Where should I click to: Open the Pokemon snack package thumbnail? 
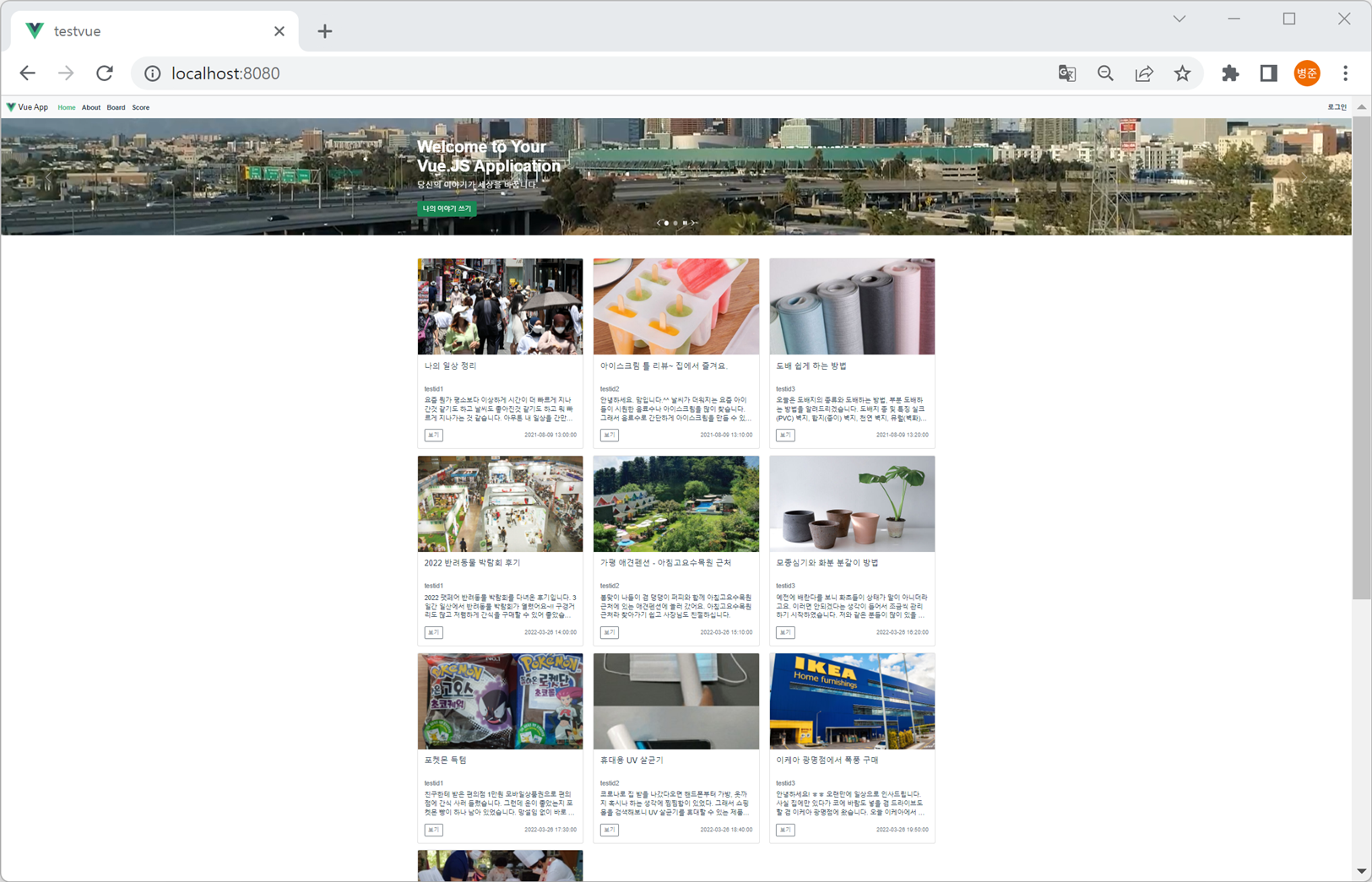[x=500, y=701]
